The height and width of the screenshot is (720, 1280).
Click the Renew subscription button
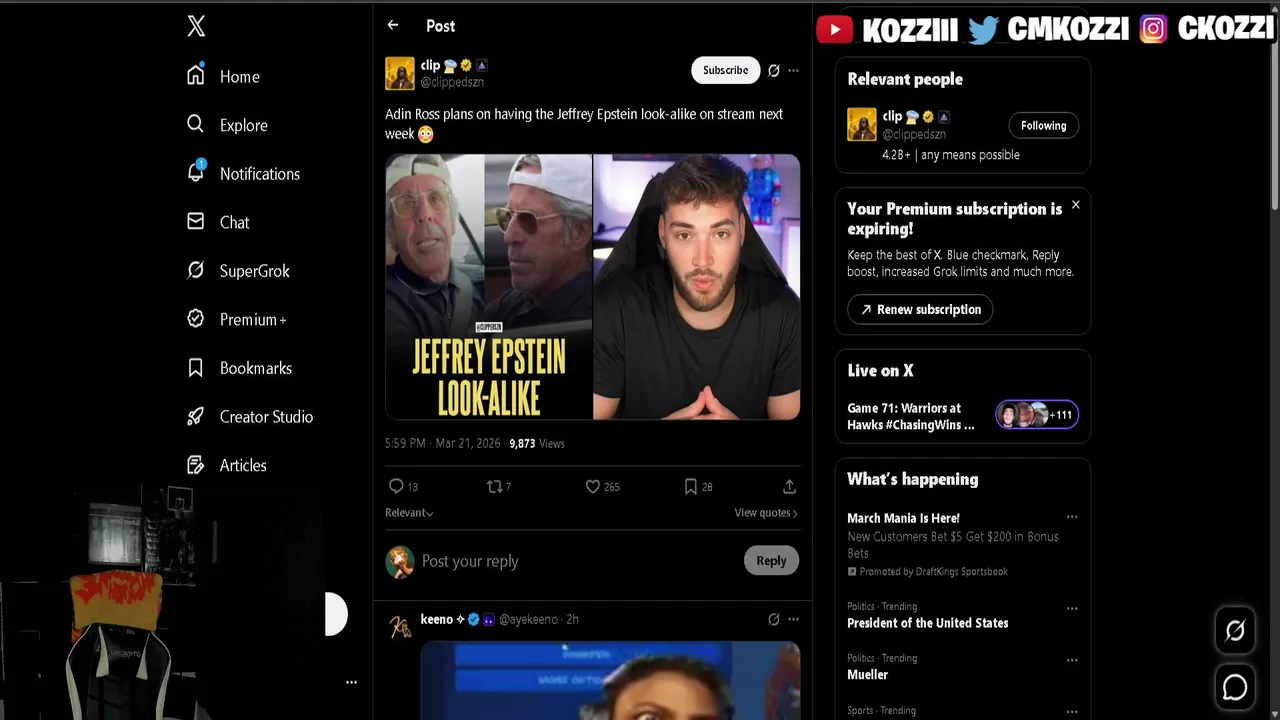pos(920,309)
